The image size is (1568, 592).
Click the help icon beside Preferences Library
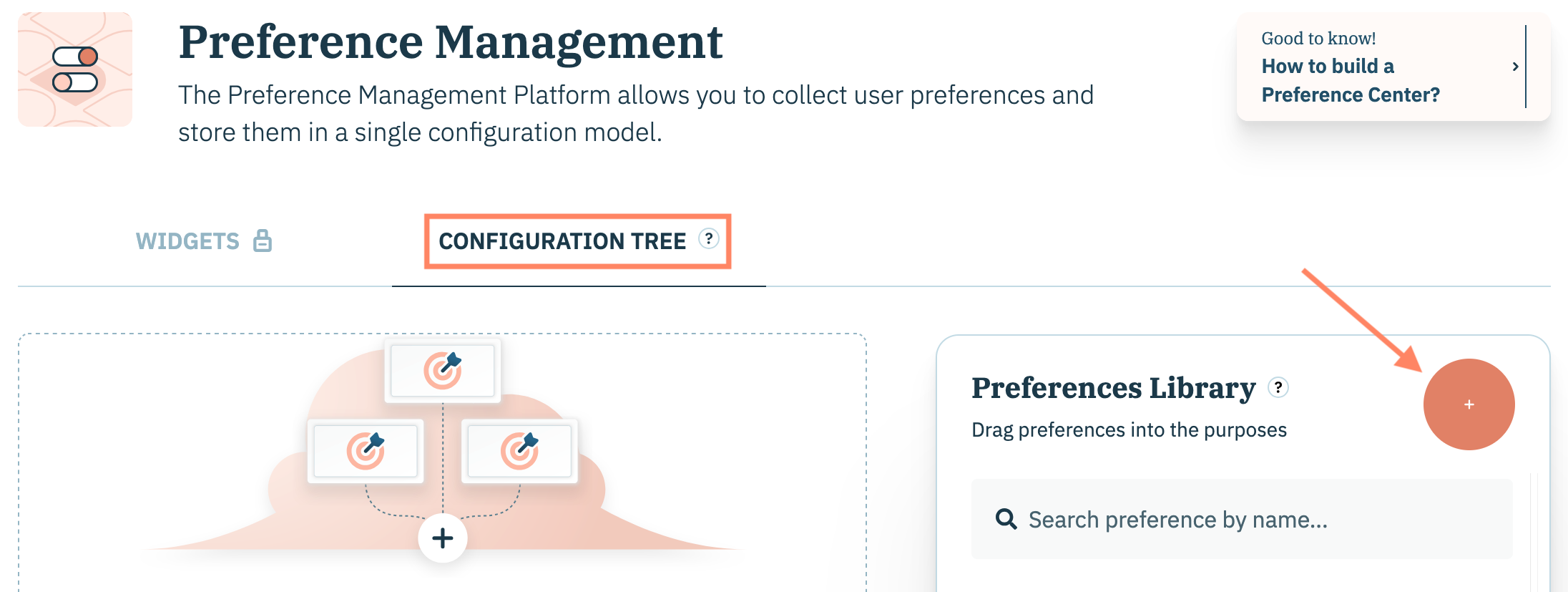[1278, 387]
